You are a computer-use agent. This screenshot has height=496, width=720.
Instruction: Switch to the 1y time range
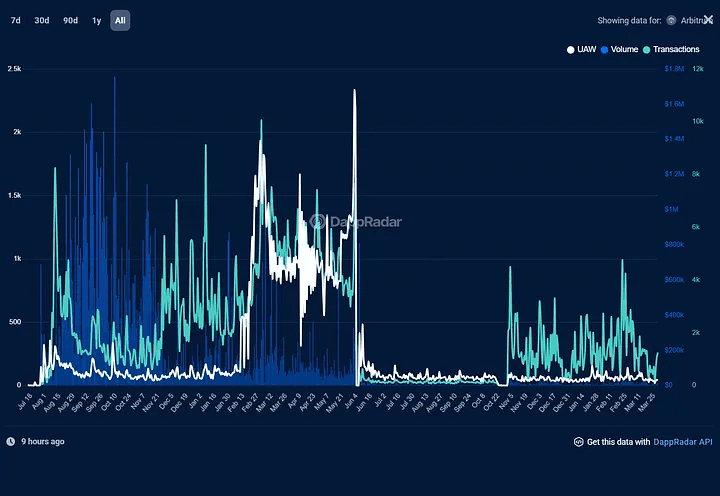(x=96, y=21)
